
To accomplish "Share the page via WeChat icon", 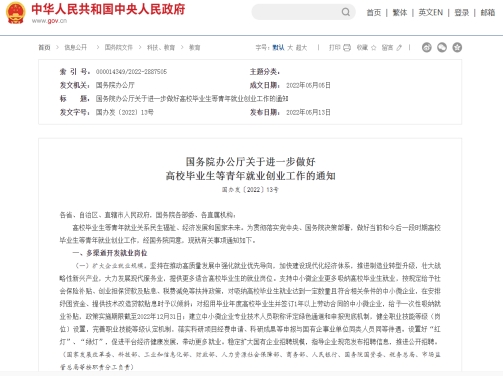I will click(x=442, y=47).
